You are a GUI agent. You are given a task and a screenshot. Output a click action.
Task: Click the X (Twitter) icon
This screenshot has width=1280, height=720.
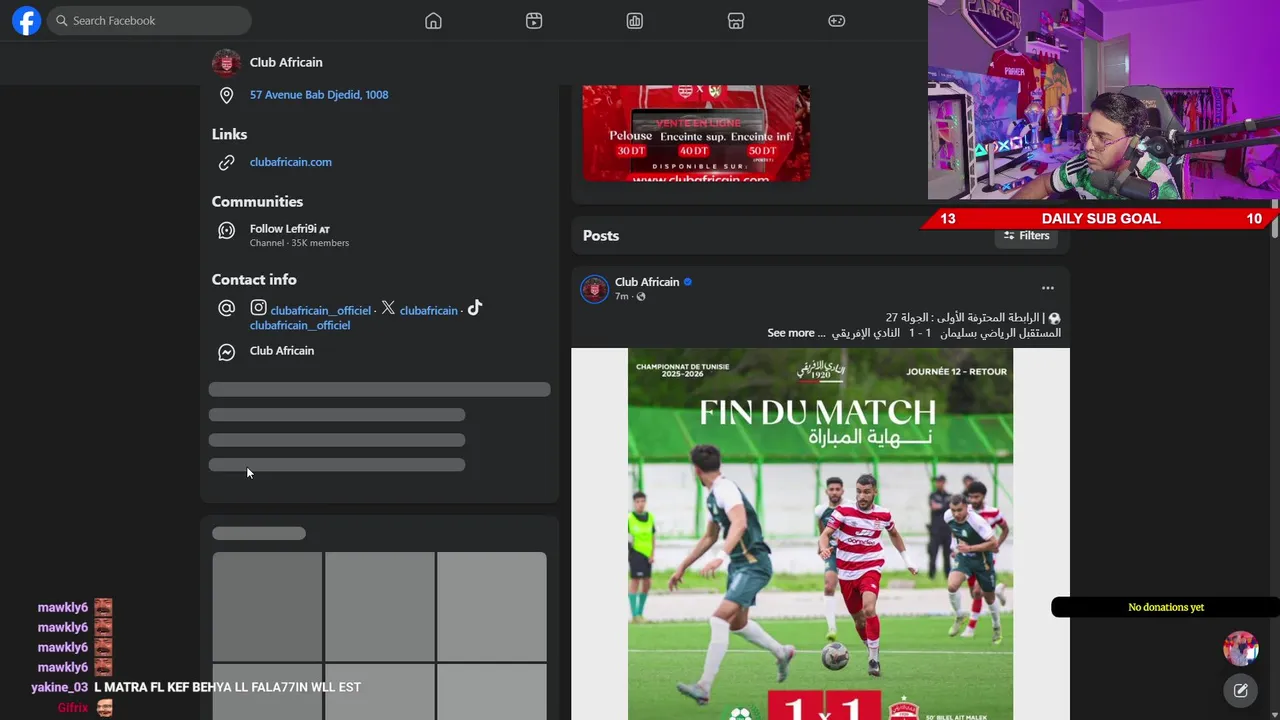point(388,308)
